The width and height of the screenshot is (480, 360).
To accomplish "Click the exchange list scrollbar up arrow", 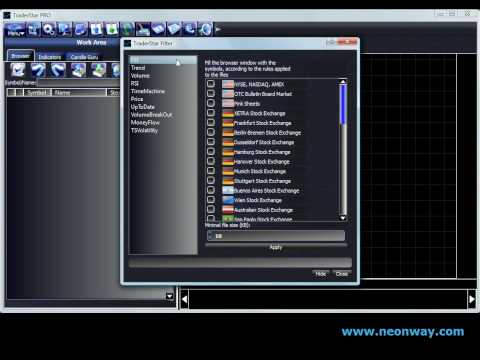I will coord(343,82).
